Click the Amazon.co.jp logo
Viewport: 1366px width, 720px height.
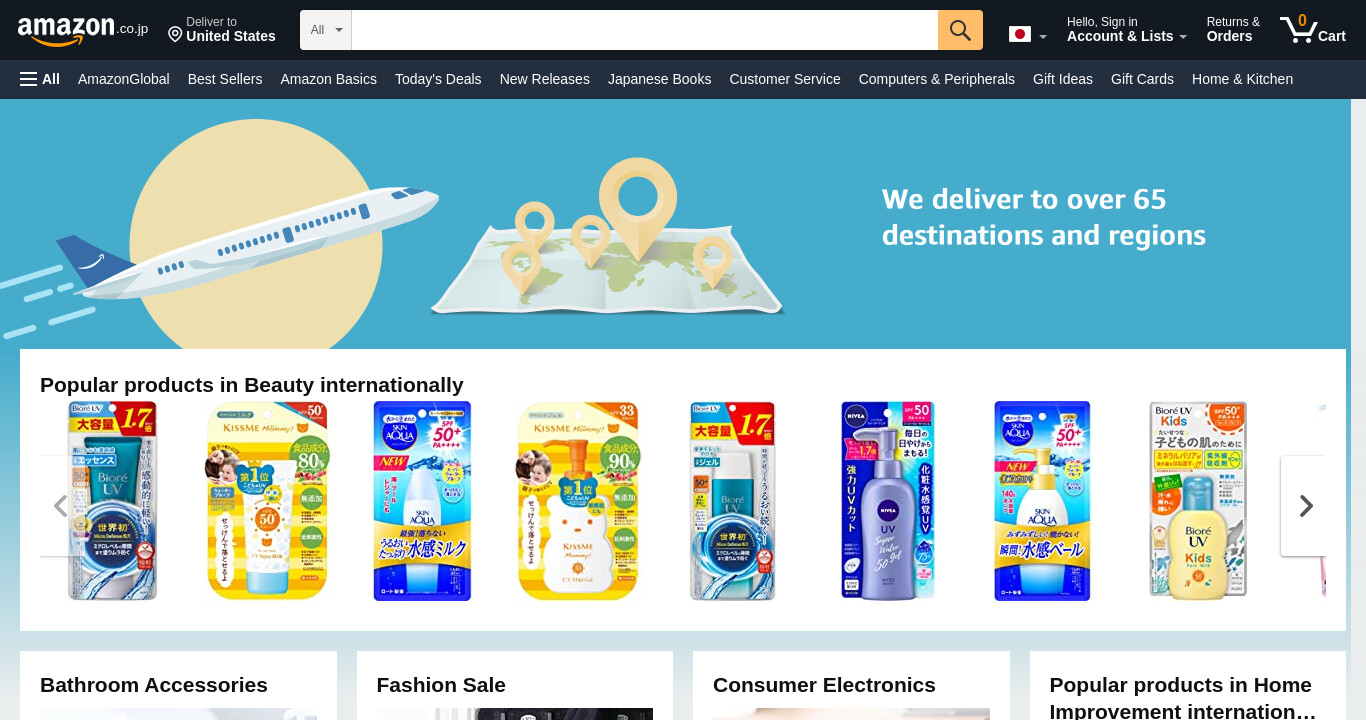pyautogui.click(x=82, y=30)
